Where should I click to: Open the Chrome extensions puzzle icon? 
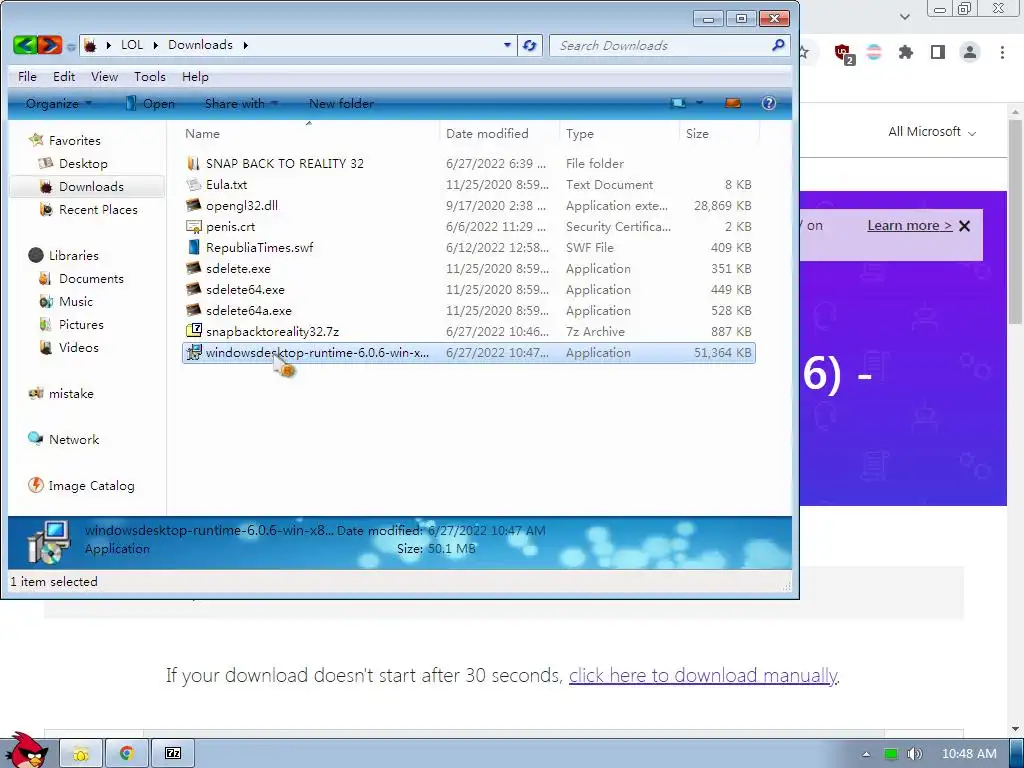[906, 52]
